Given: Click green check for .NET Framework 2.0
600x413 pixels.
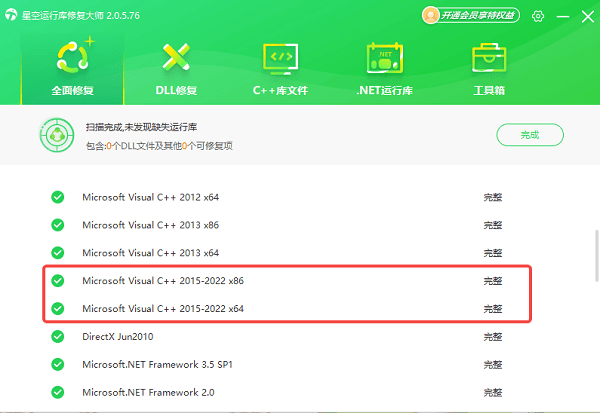Looking at the screenshot, I should [58, 393].
